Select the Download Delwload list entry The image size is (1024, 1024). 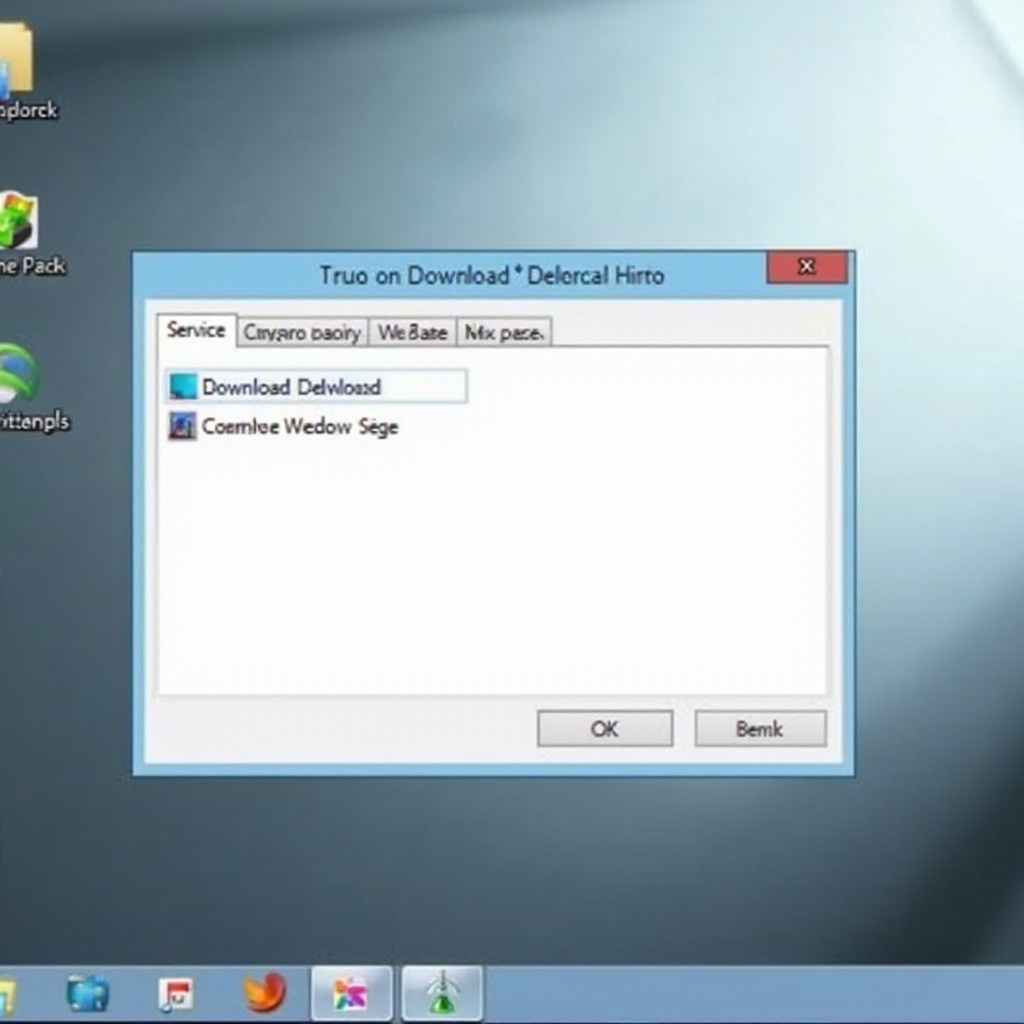pyautogui.click(x=317, y=387)
